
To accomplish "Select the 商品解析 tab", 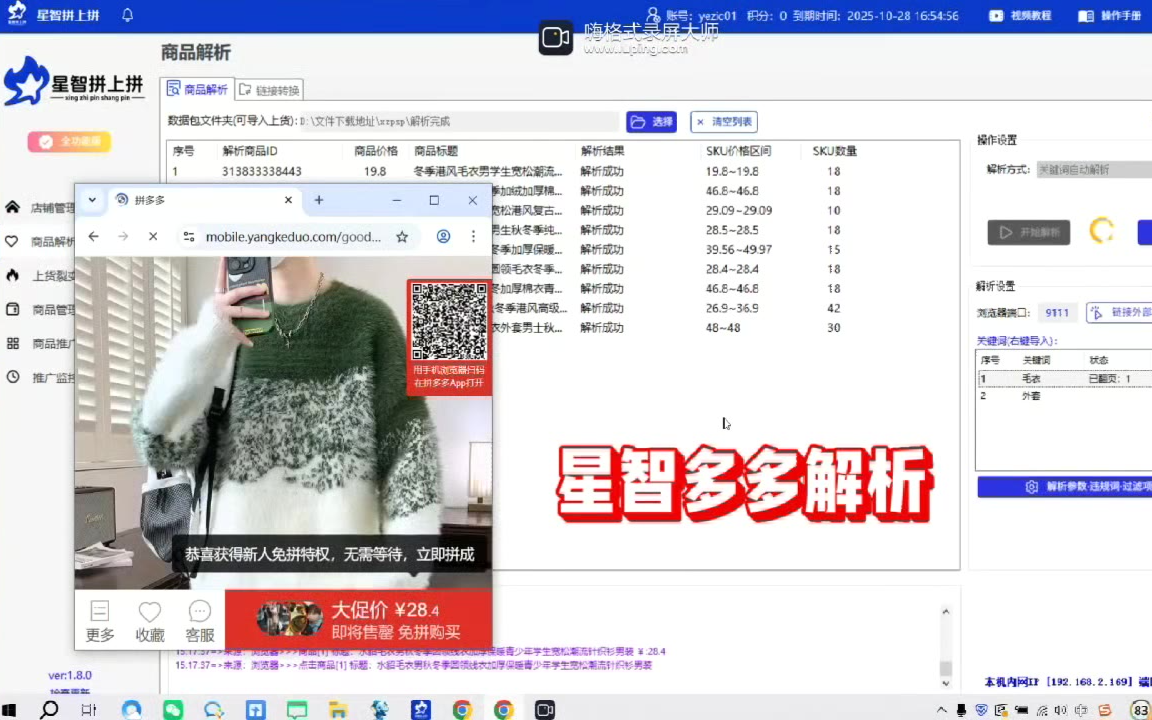I will click(x=198, y=89).
